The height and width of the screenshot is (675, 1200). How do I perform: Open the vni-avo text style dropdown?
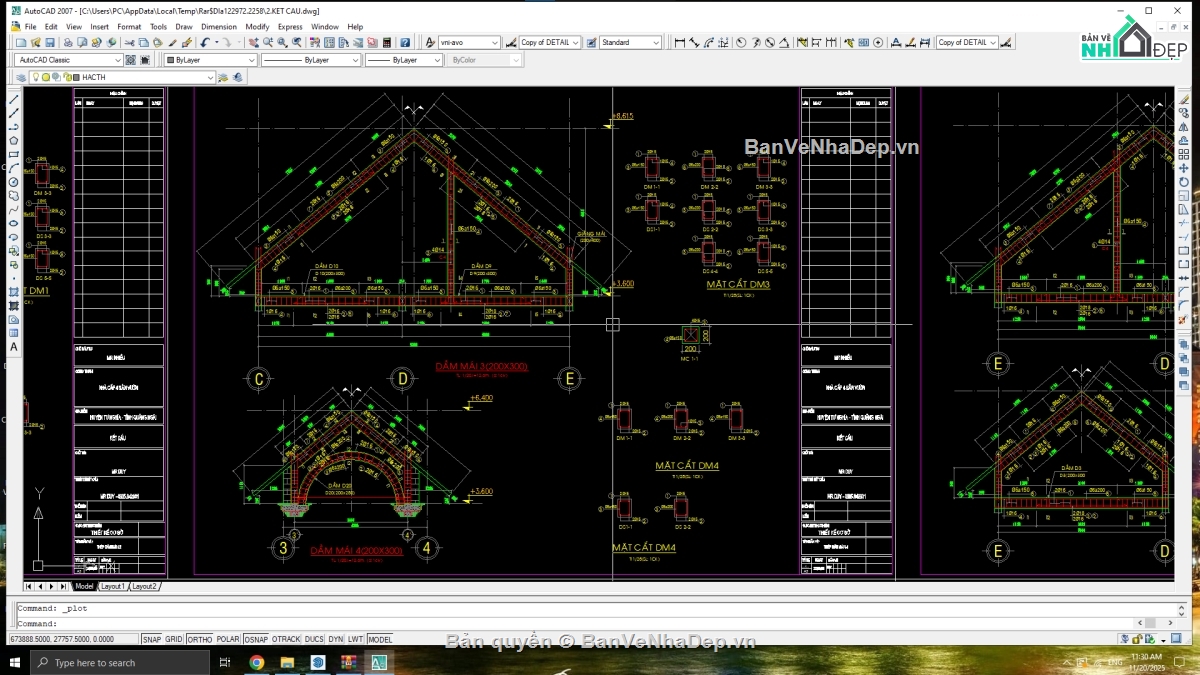click(x=470, y=43)
